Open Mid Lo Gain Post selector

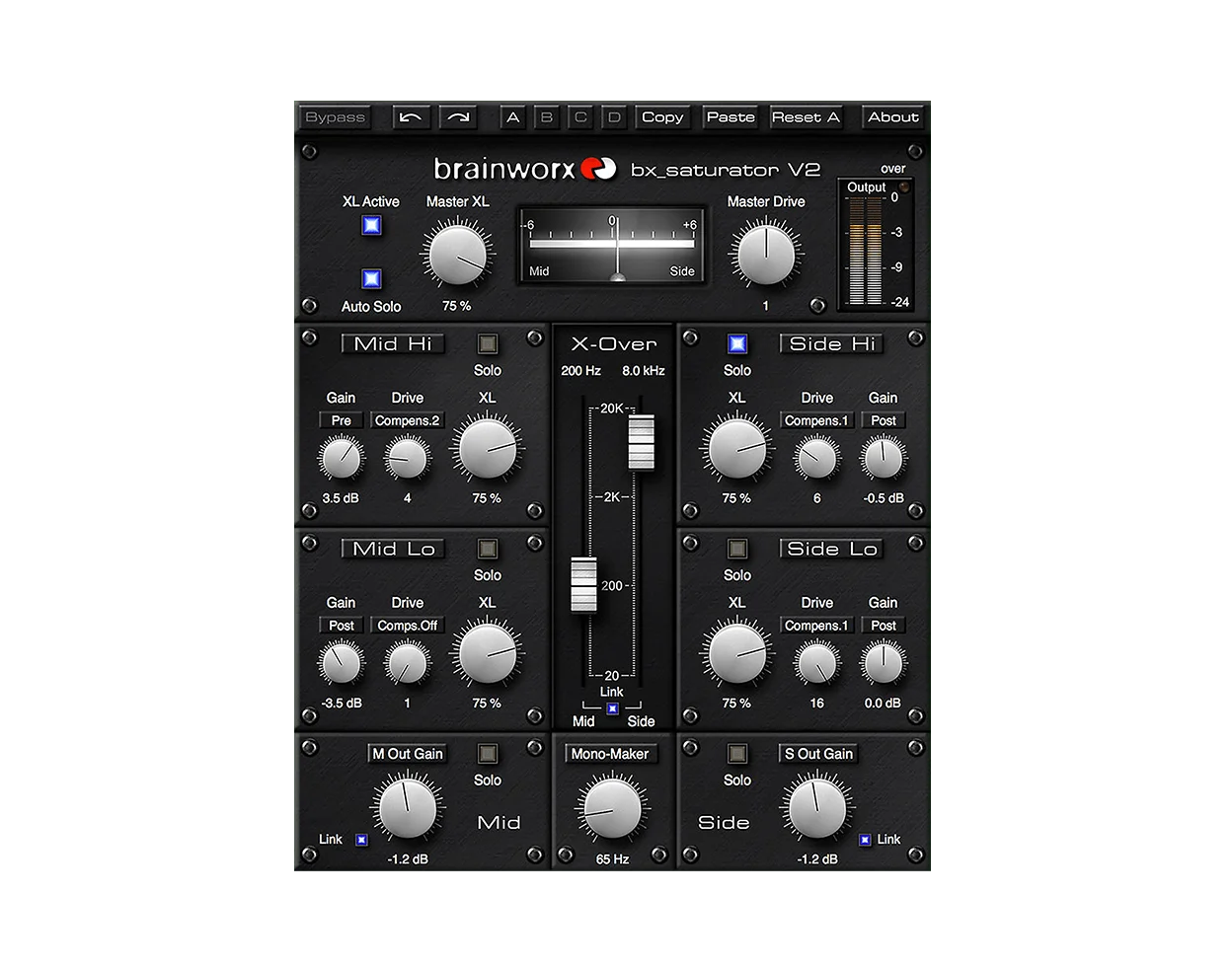(341, 626)
